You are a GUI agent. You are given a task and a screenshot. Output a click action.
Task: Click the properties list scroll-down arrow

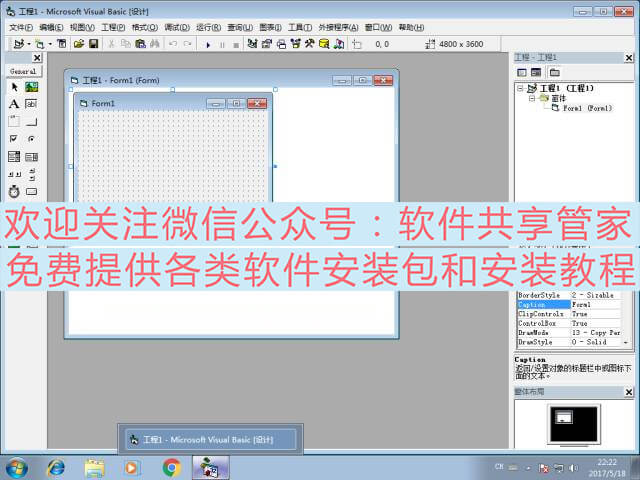pyautogui.click(x=626, y=342)
